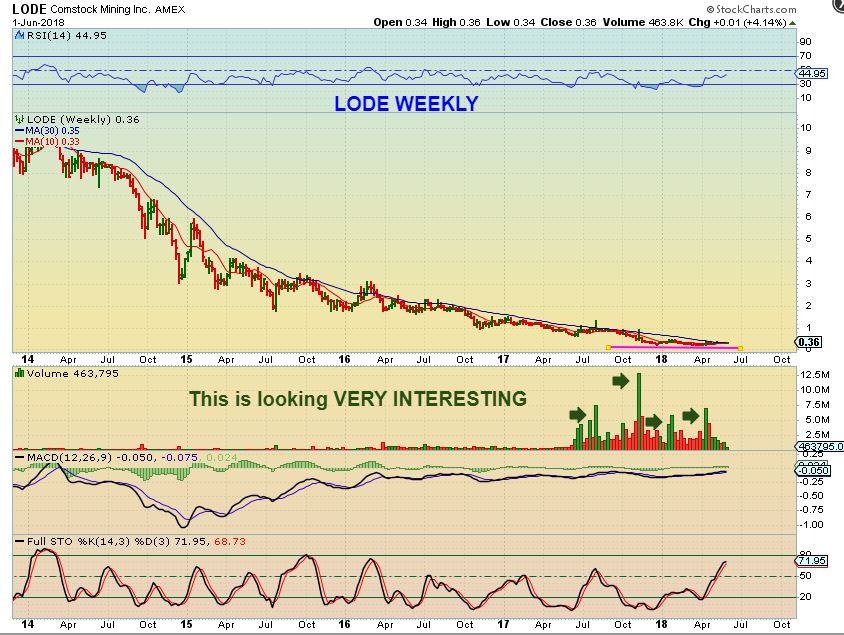Click the candlestick icon beside LODE (Weekly)

[x=19, y=119]
